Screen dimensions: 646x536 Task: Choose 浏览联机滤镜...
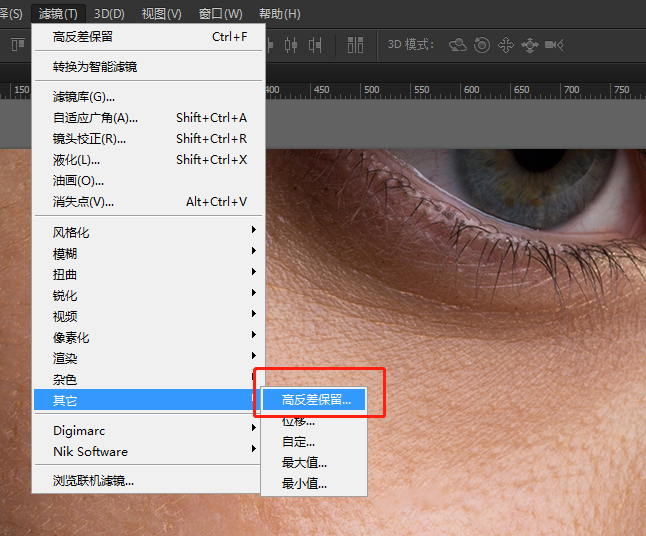[x=148, y=481]
